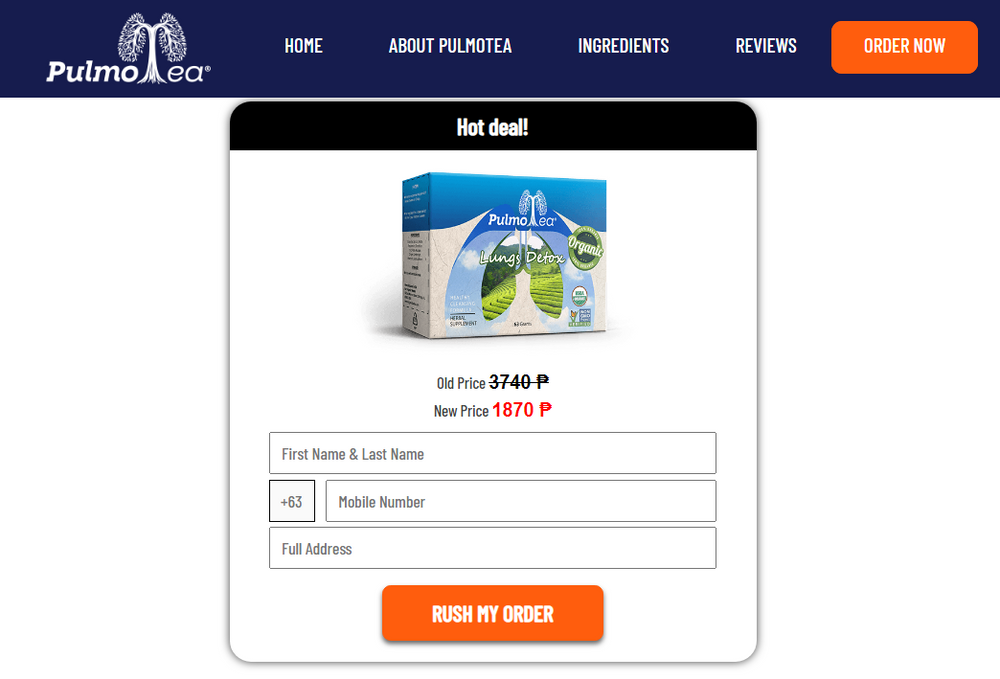Submit with RUSH MY ORDER button
The image size is (1000, 679).
(492, 613)
